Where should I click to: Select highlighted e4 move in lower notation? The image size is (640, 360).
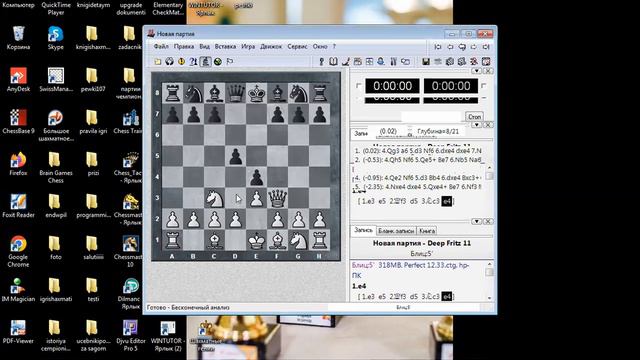447,297
